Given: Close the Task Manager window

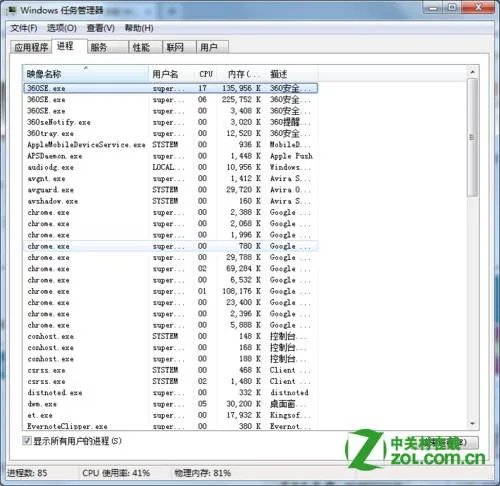Looking at the screenshot, I should (x=478, y=7).
